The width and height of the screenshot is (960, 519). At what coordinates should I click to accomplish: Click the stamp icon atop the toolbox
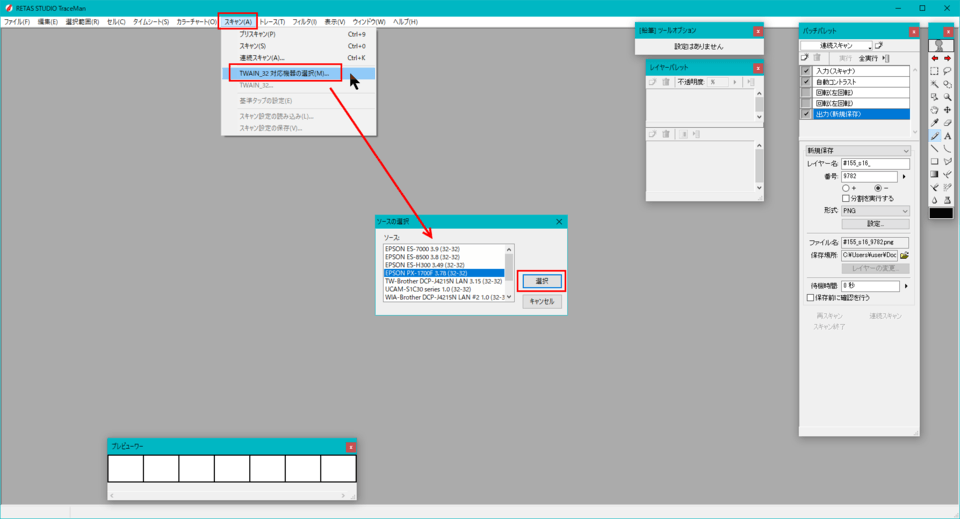point(940,45)
